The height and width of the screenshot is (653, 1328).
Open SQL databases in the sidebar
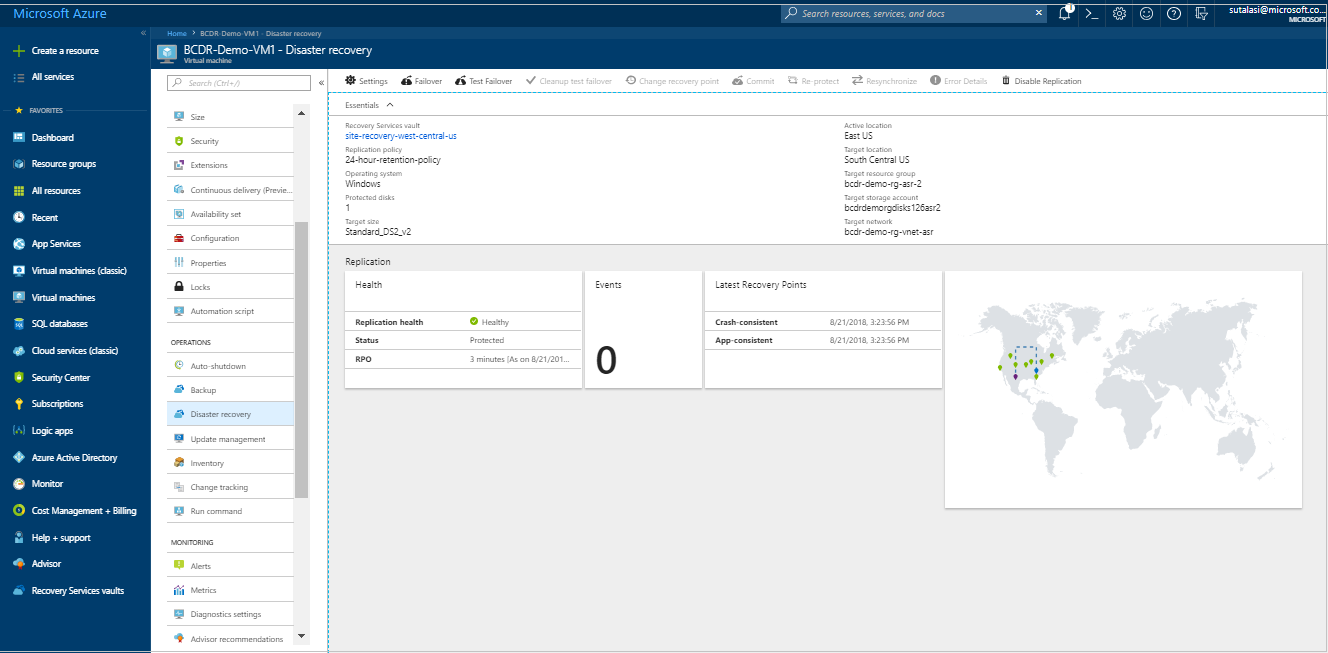pos(50,324)
